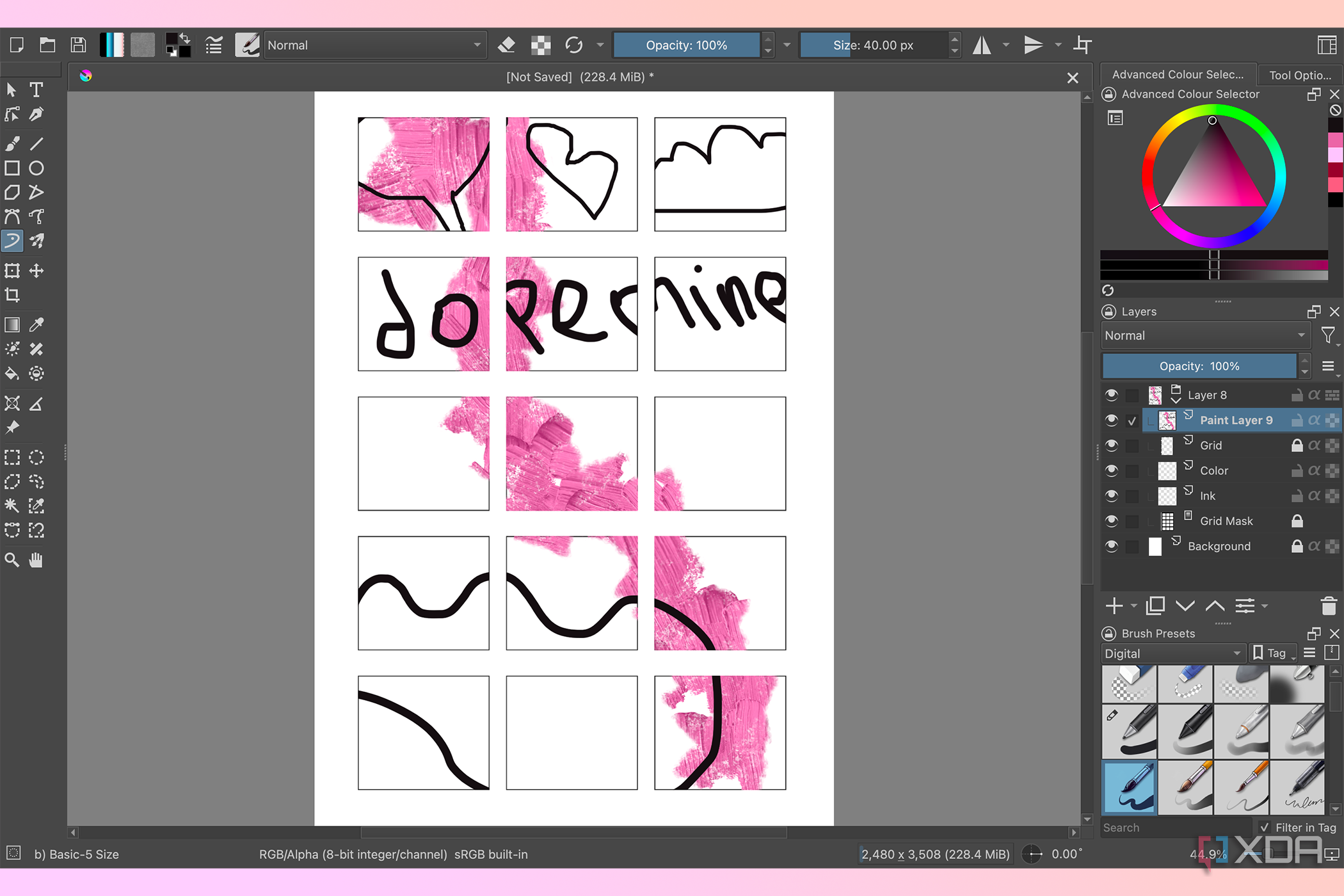Toggle eraser mode in top toolbar
The width and height of the screenshot is (1344, 896).
pyautogui.click(x=507, y=45)
